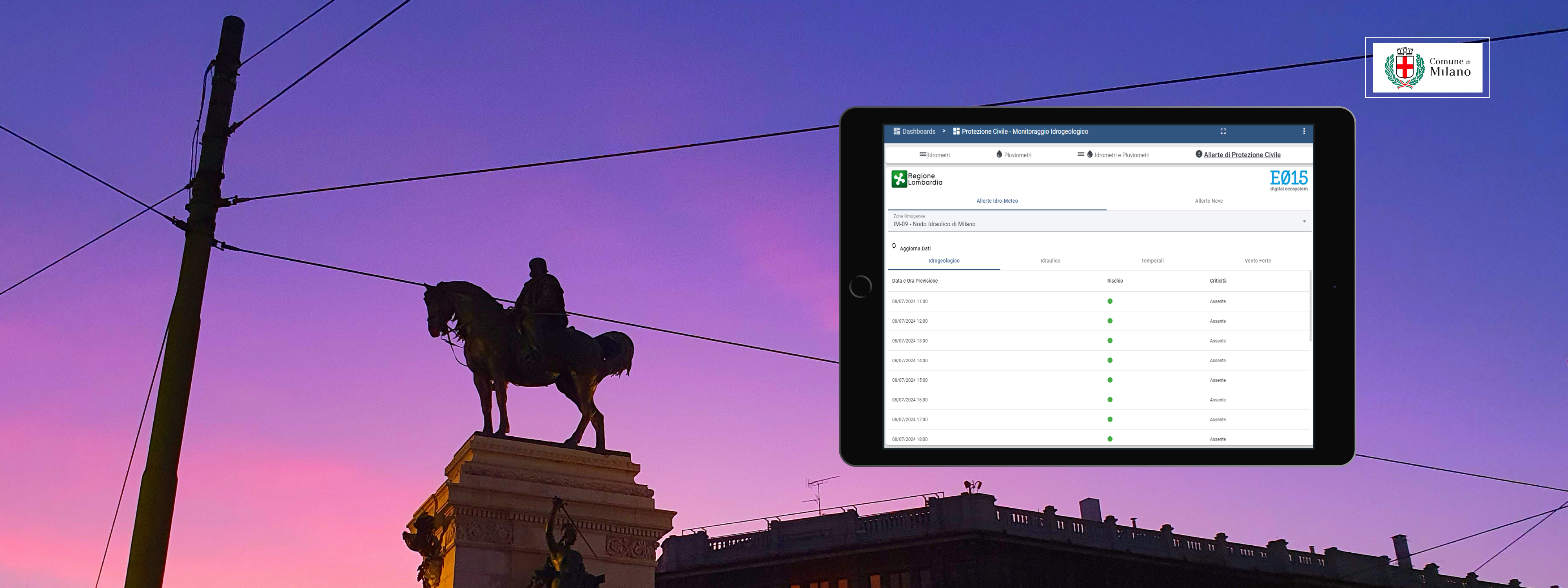Click the Aggiorna Dati button

[x=915, y=249]
